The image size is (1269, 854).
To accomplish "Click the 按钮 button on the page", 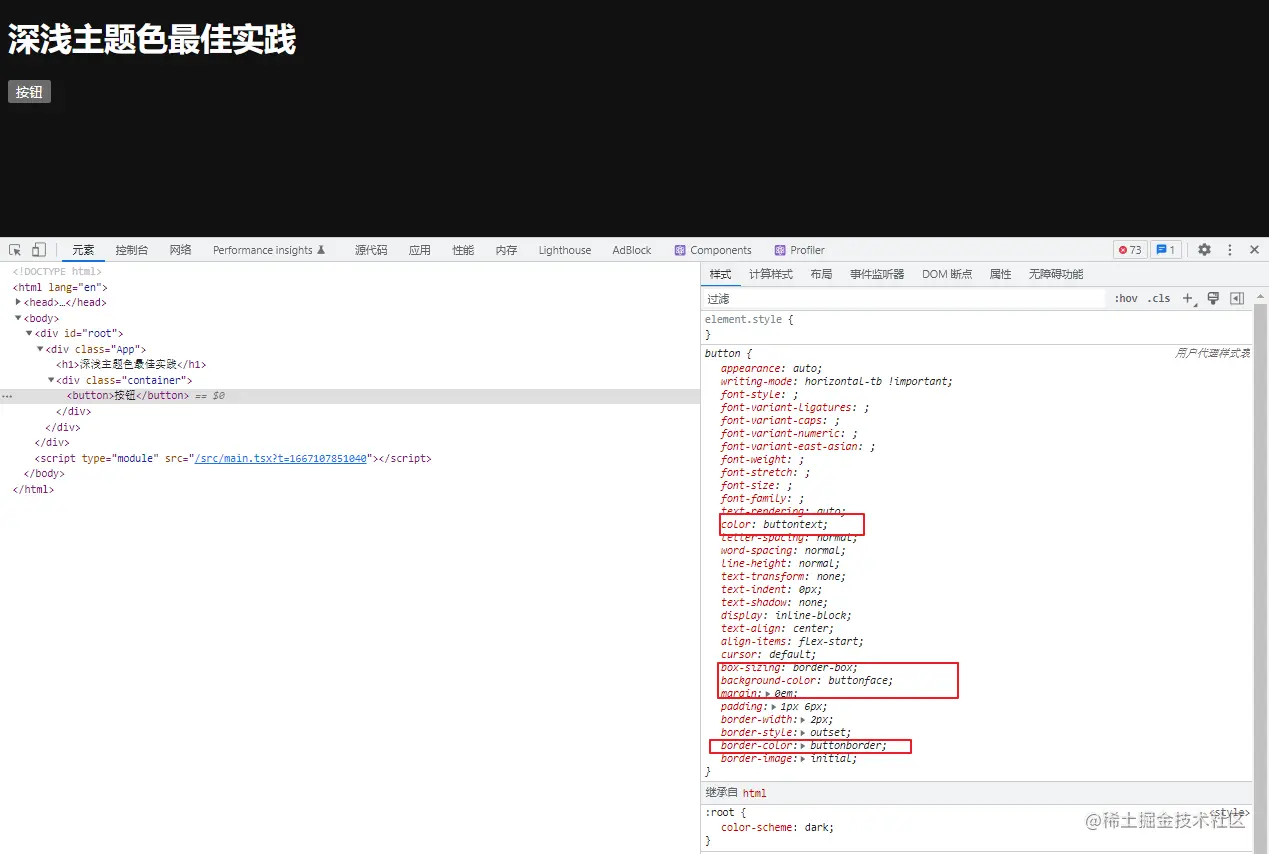I will click(x=29, y=92).
